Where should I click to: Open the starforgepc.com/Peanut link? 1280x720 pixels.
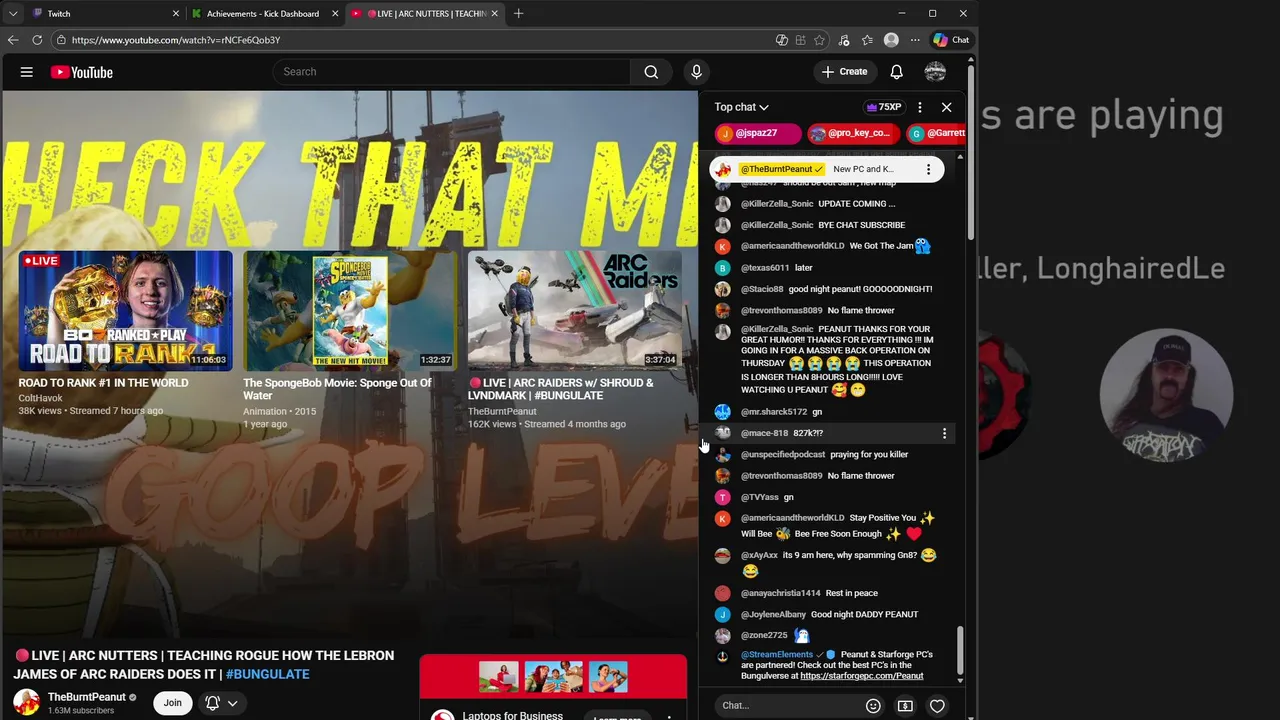point(862,676)
